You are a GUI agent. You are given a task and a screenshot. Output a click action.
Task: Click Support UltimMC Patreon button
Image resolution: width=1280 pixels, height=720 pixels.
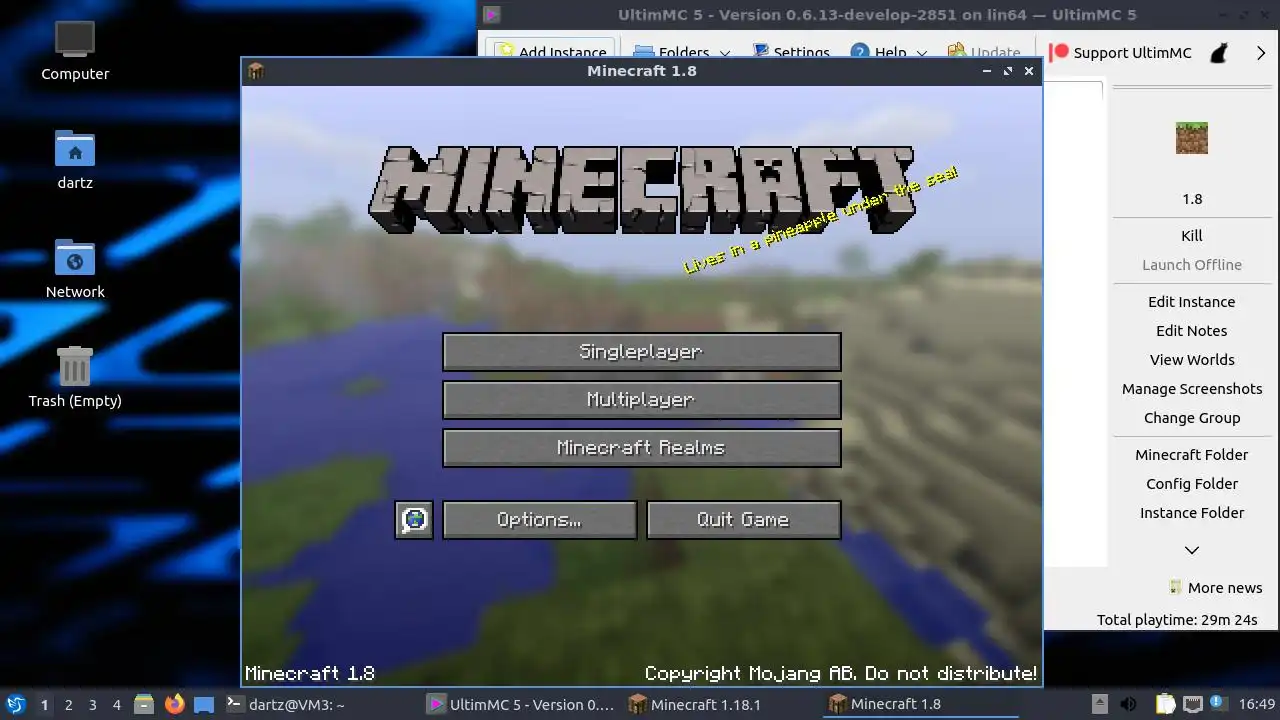point(1120,53)
